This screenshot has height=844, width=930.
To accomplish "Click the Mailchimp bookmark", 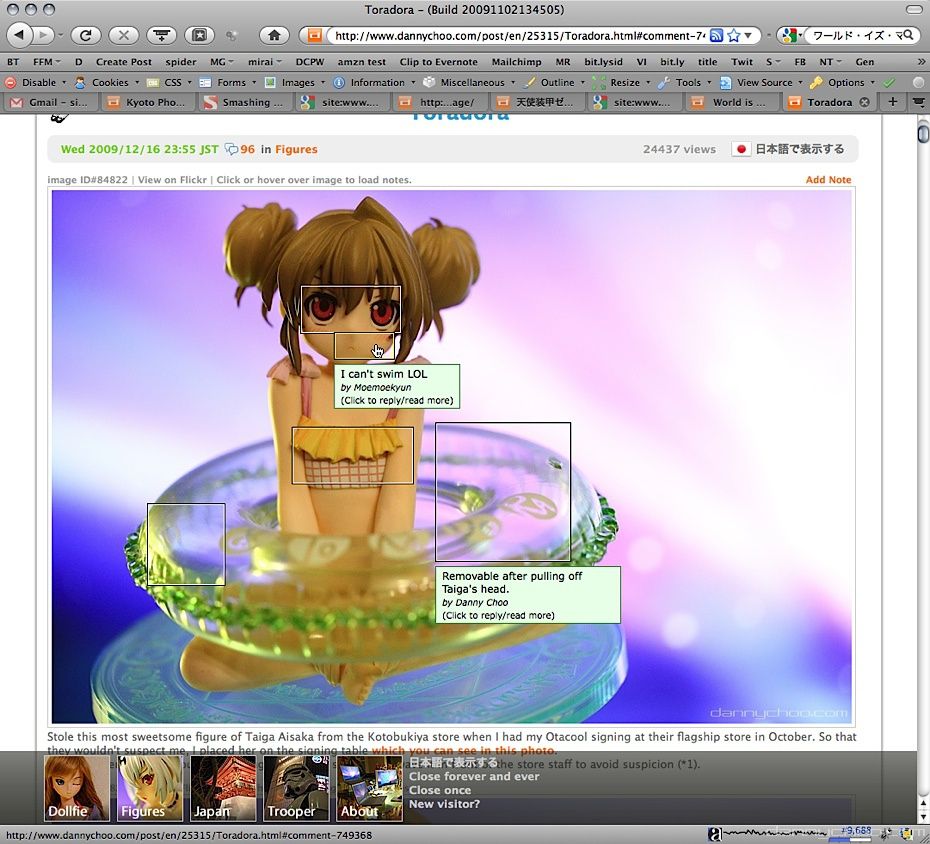I will coord(517,62).
